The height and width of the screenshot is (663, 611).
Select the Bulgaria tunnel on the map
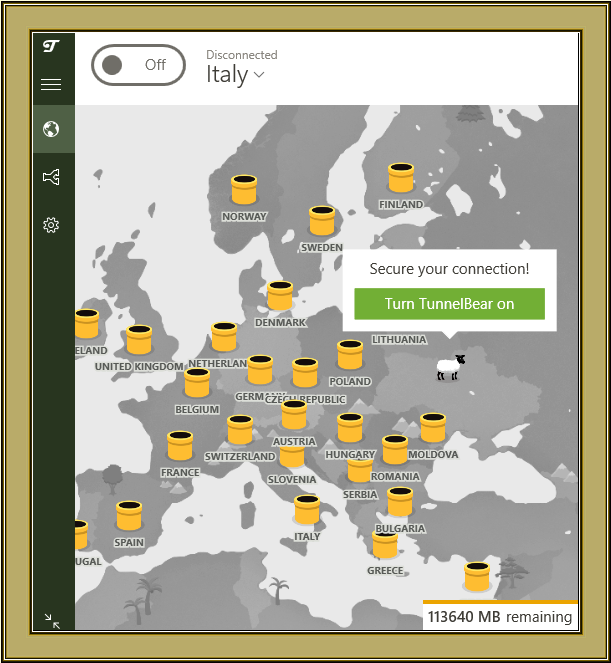[x=400, y=502]
